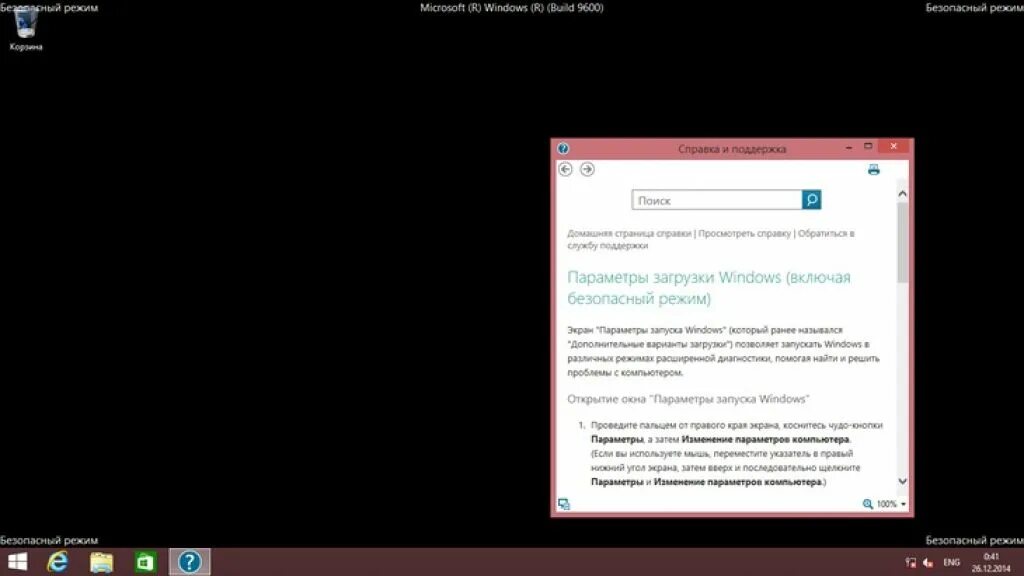Click the vertical scrollbar thumb
The image size is (1024, 576).
click(903, 242)
